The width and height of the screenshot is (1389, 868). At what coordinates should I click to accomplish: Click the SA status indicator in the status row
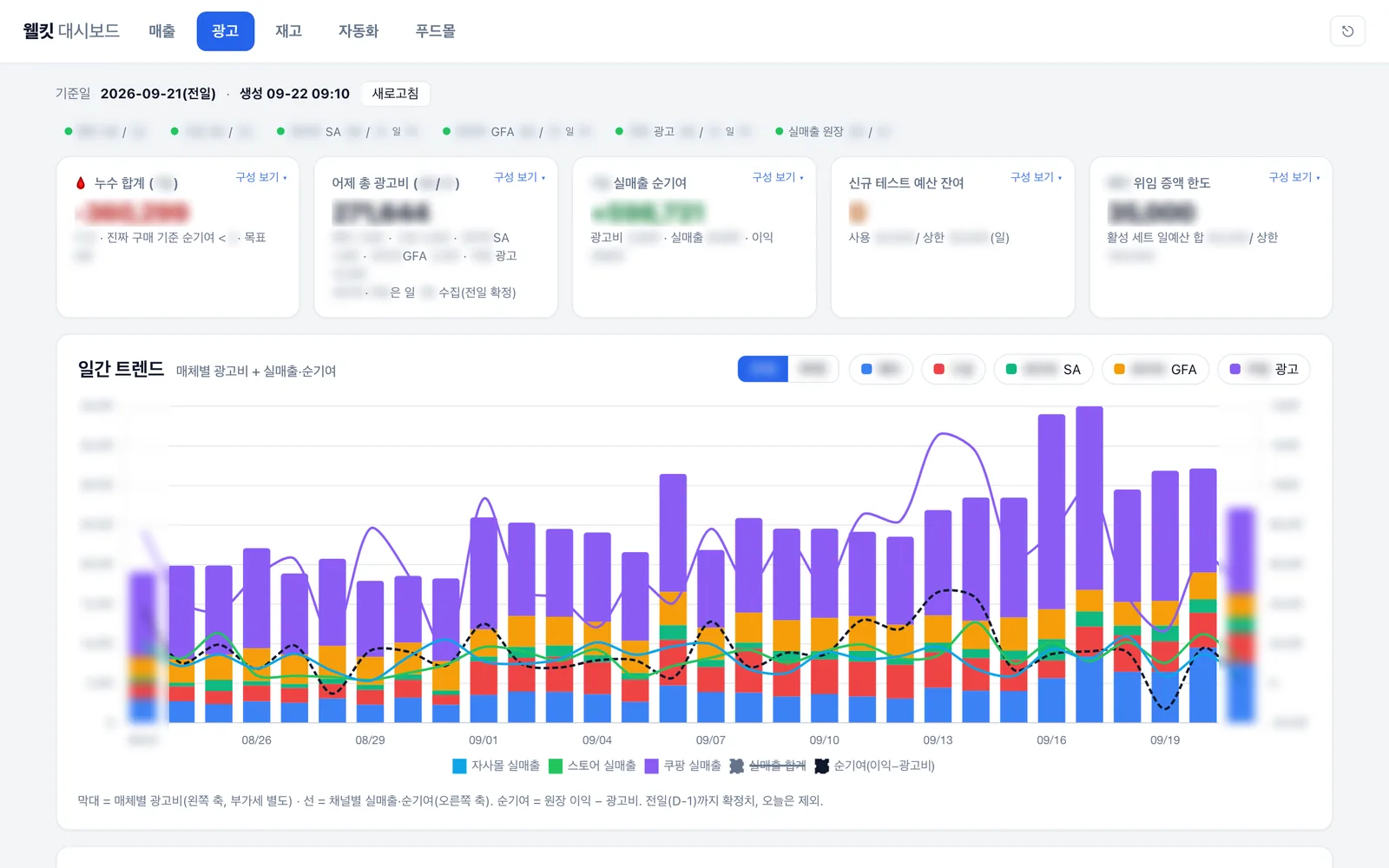click(347, 132)
